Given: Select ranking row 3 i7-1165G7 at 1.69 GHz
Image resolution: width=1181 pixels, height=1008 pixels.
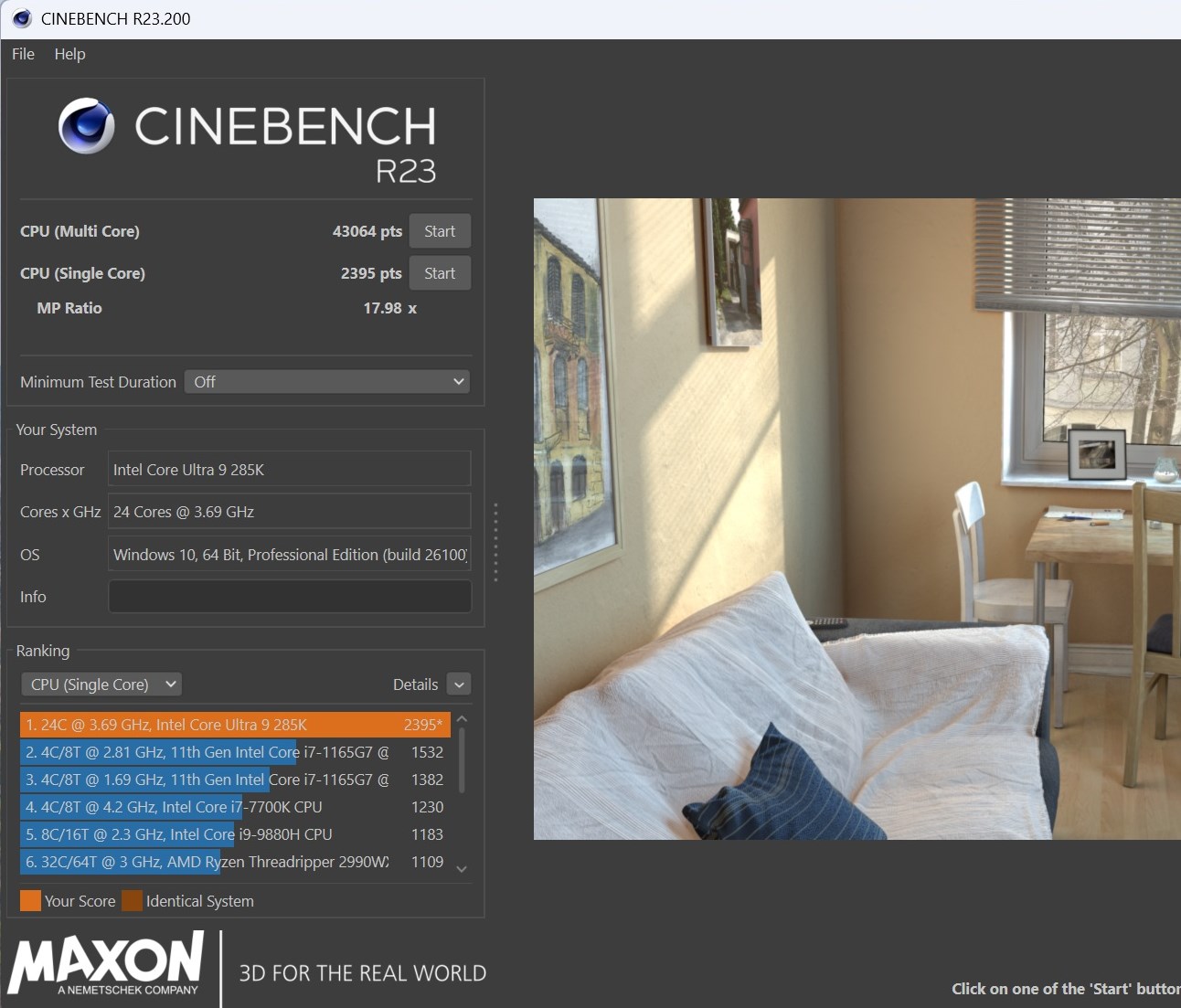Looking at the screenshot, I should pyautogui.click(x=235, y=780).
